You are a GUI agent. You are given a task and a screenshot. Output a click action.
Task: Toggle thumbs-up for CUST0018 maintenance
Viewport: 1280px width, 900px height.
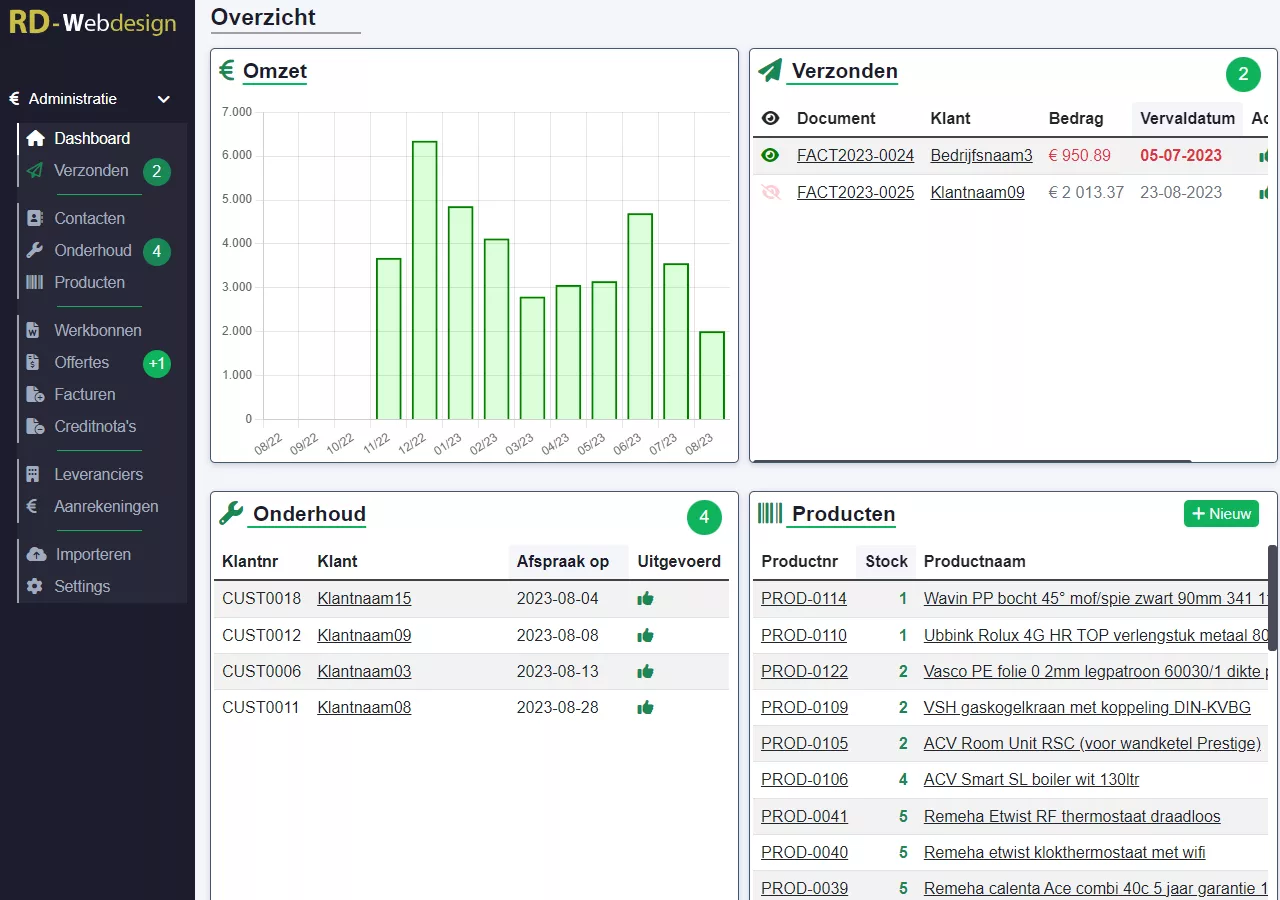pos(645,598)
